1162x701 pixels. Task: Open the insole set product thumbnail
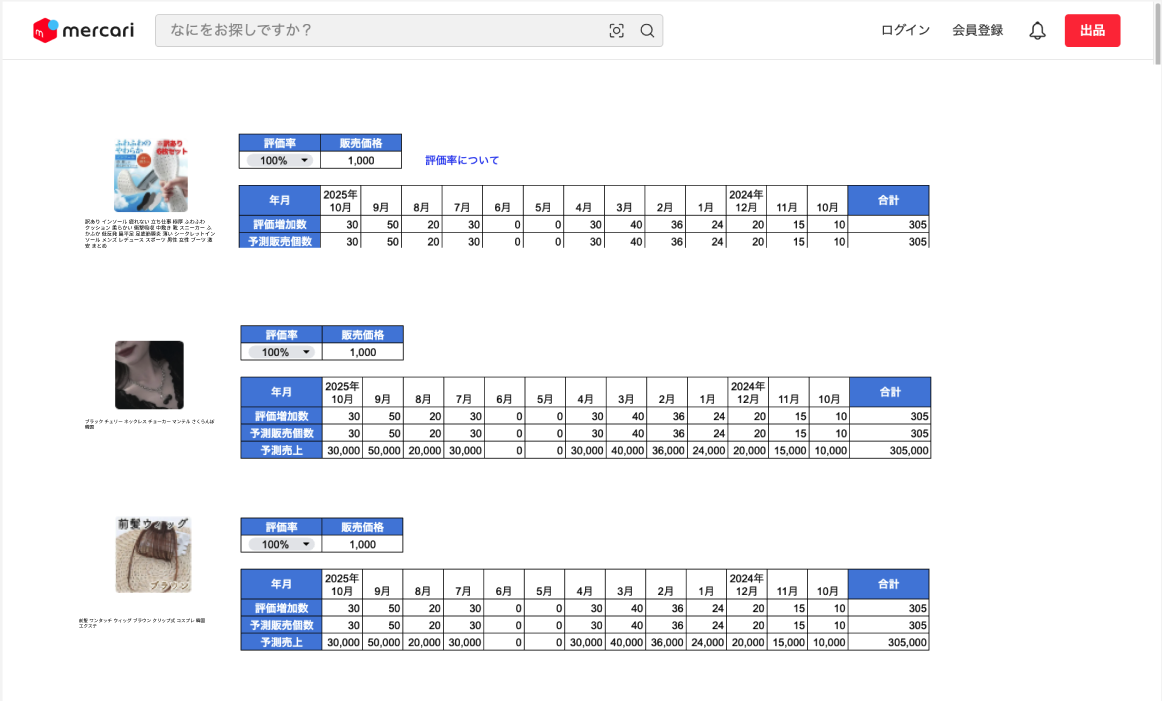[150, 175]
